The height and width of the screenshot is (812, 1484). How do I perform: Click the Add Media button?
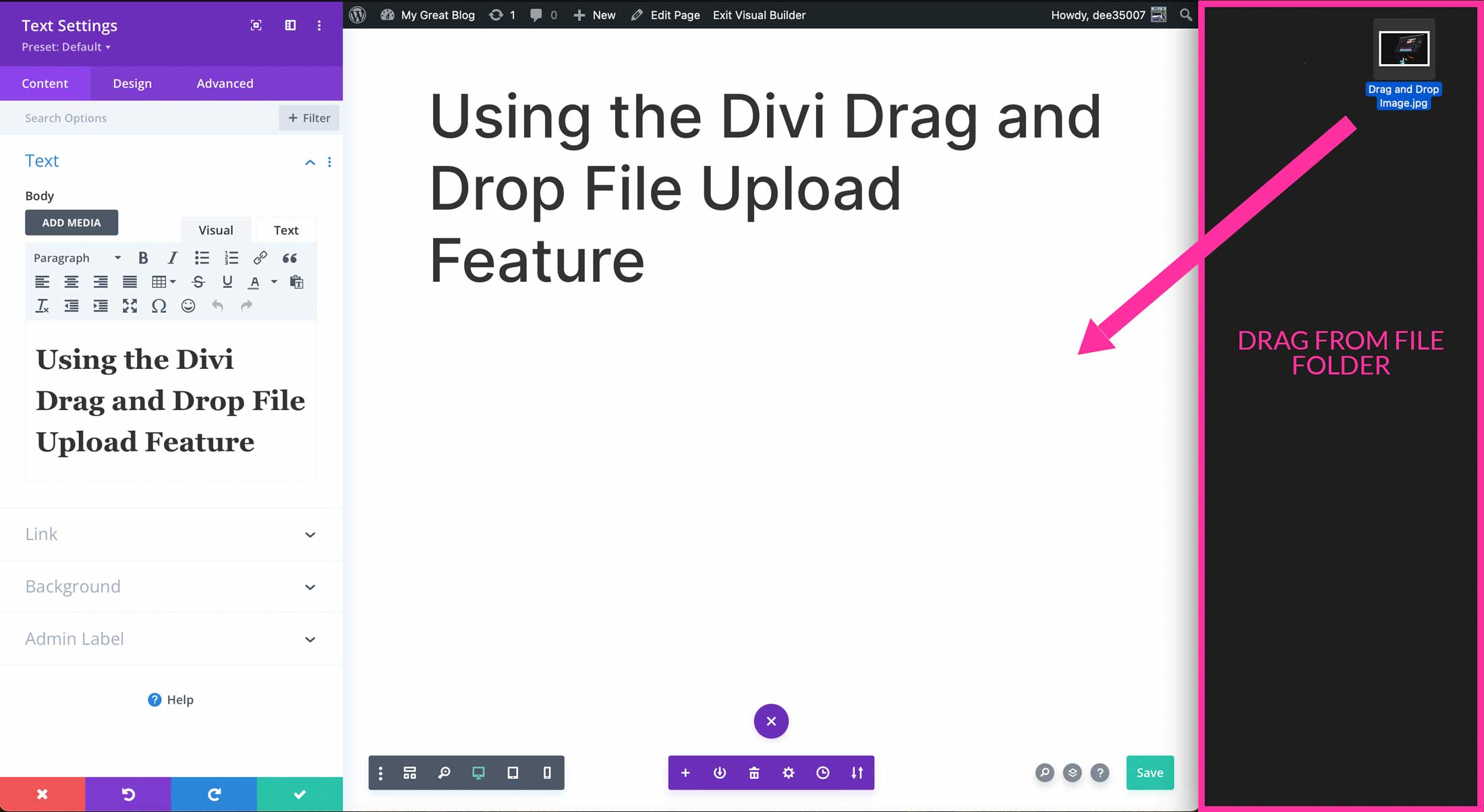click(71, 222)
